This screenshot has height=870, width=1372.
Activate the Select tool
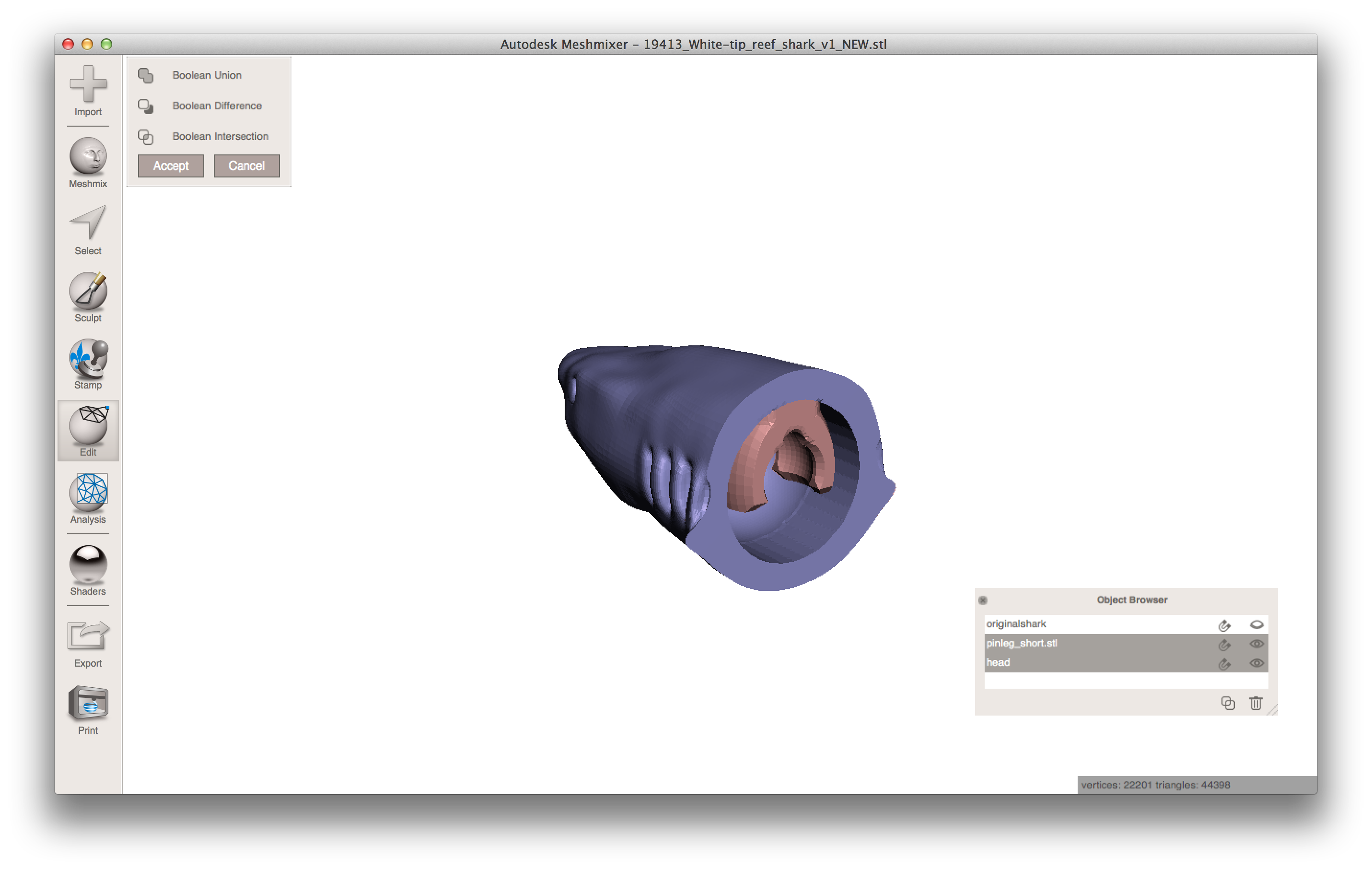88,230
